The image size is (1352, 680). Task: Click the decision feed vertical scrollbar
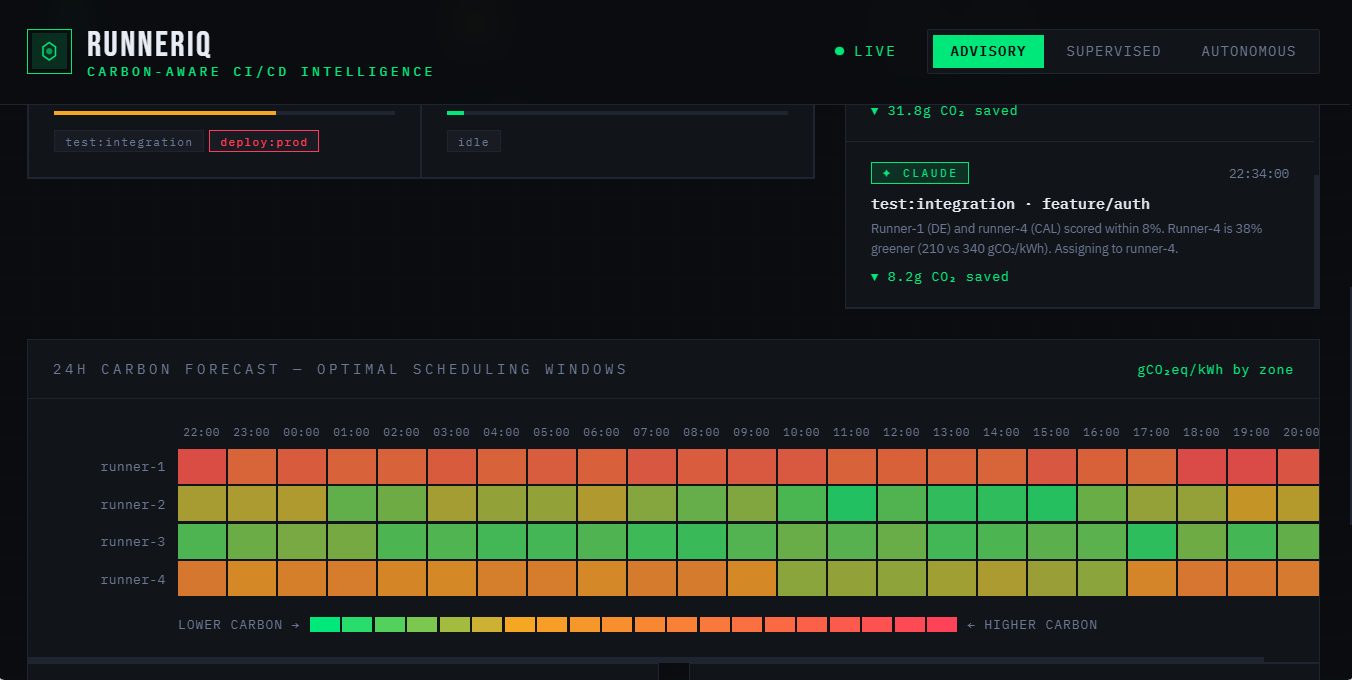pyautogui.click(x=1316, y=241)
